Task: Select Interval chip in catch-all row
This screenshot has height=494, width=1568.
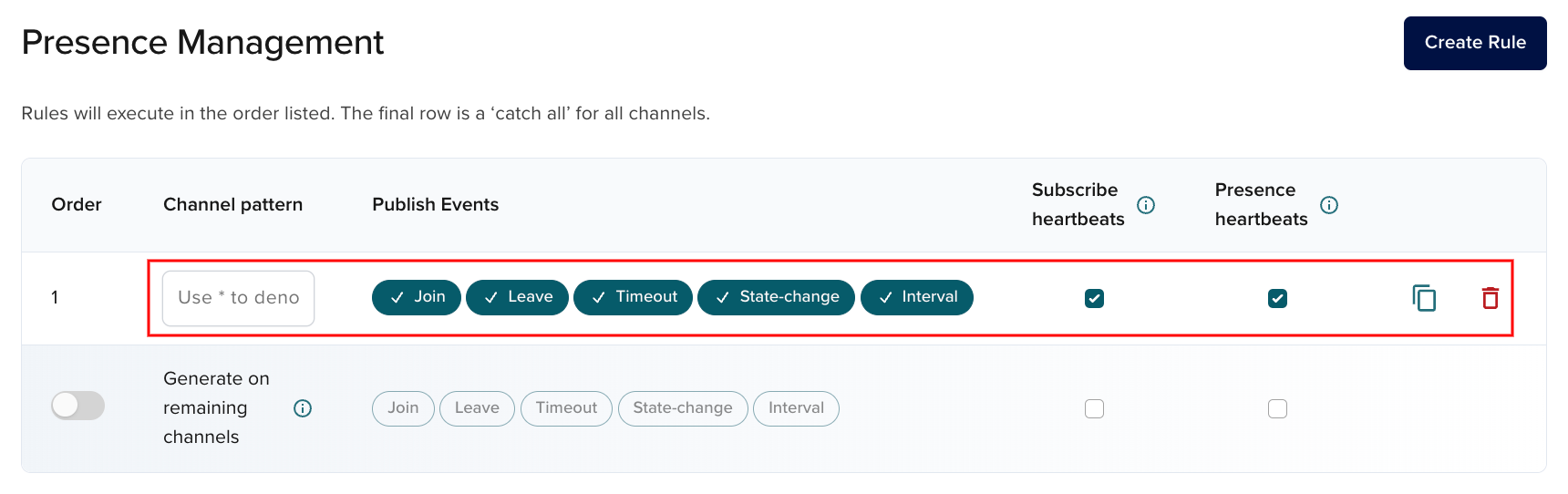Action: 796,408
